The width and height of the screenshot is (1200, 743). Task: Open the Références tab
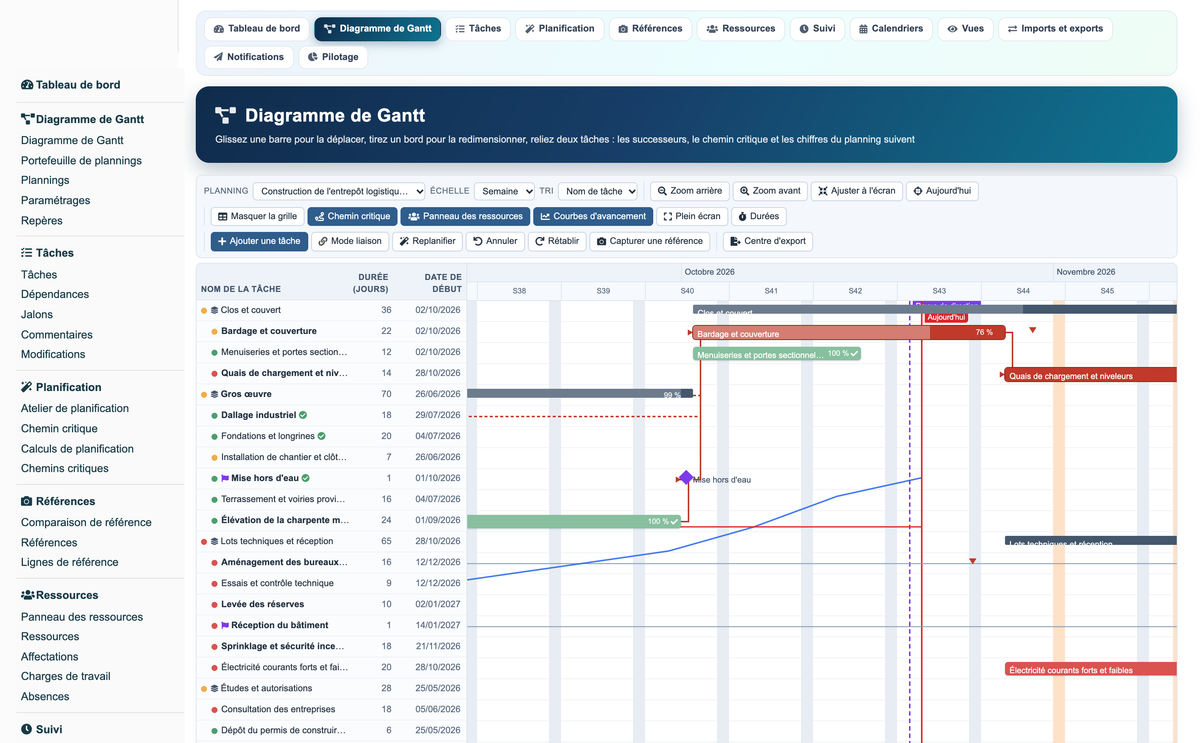click(650, 29)
